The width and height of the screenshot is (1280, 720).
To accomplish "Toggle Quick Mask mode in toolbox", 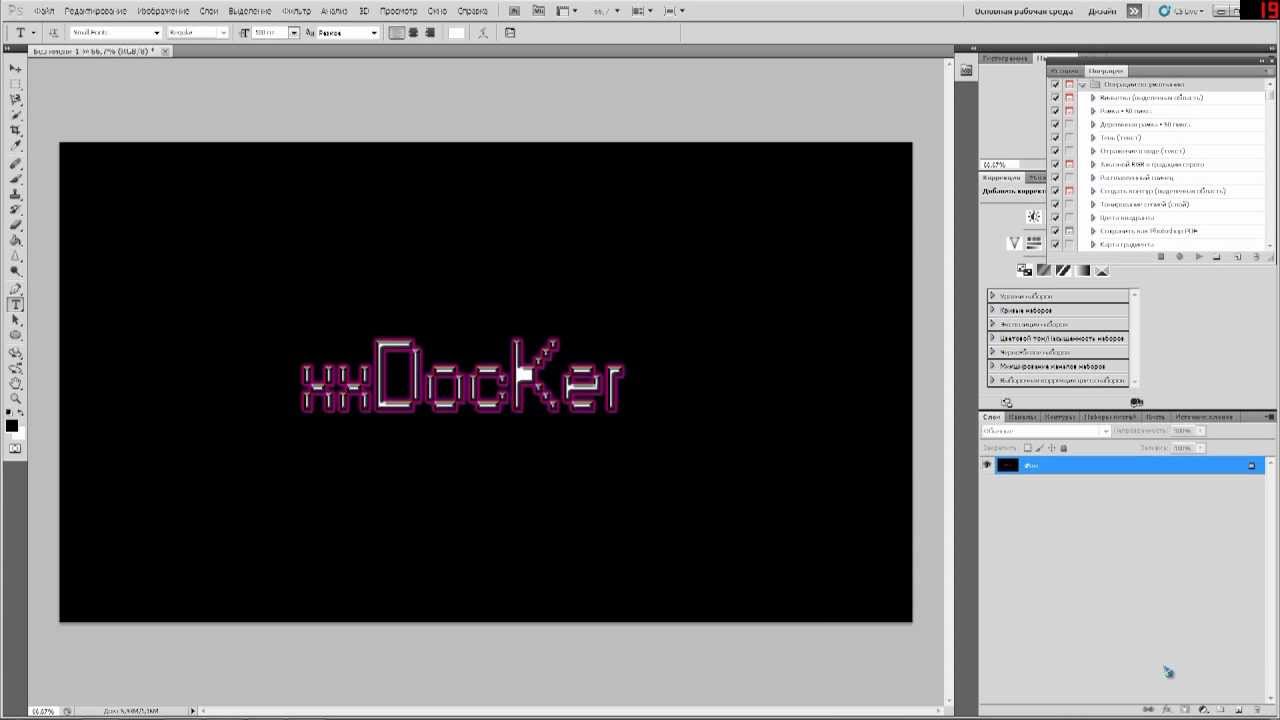I will click(x=15, y=449).
